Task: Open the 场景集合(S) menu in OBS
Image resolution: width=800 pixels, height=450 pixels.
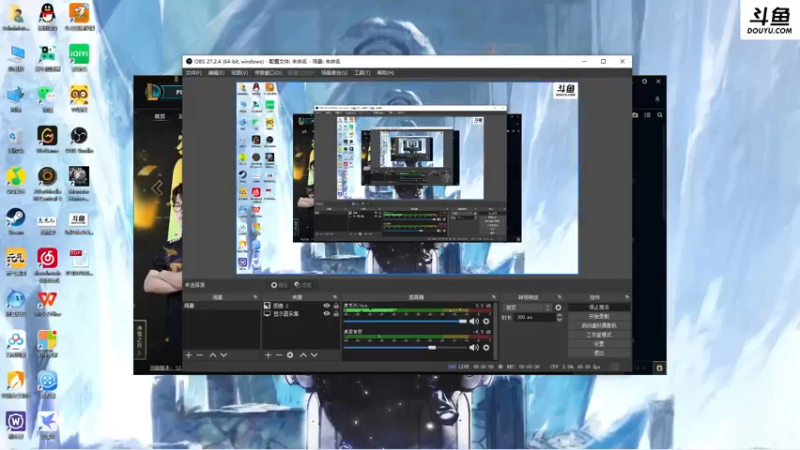Action: (x=334, y=73)
